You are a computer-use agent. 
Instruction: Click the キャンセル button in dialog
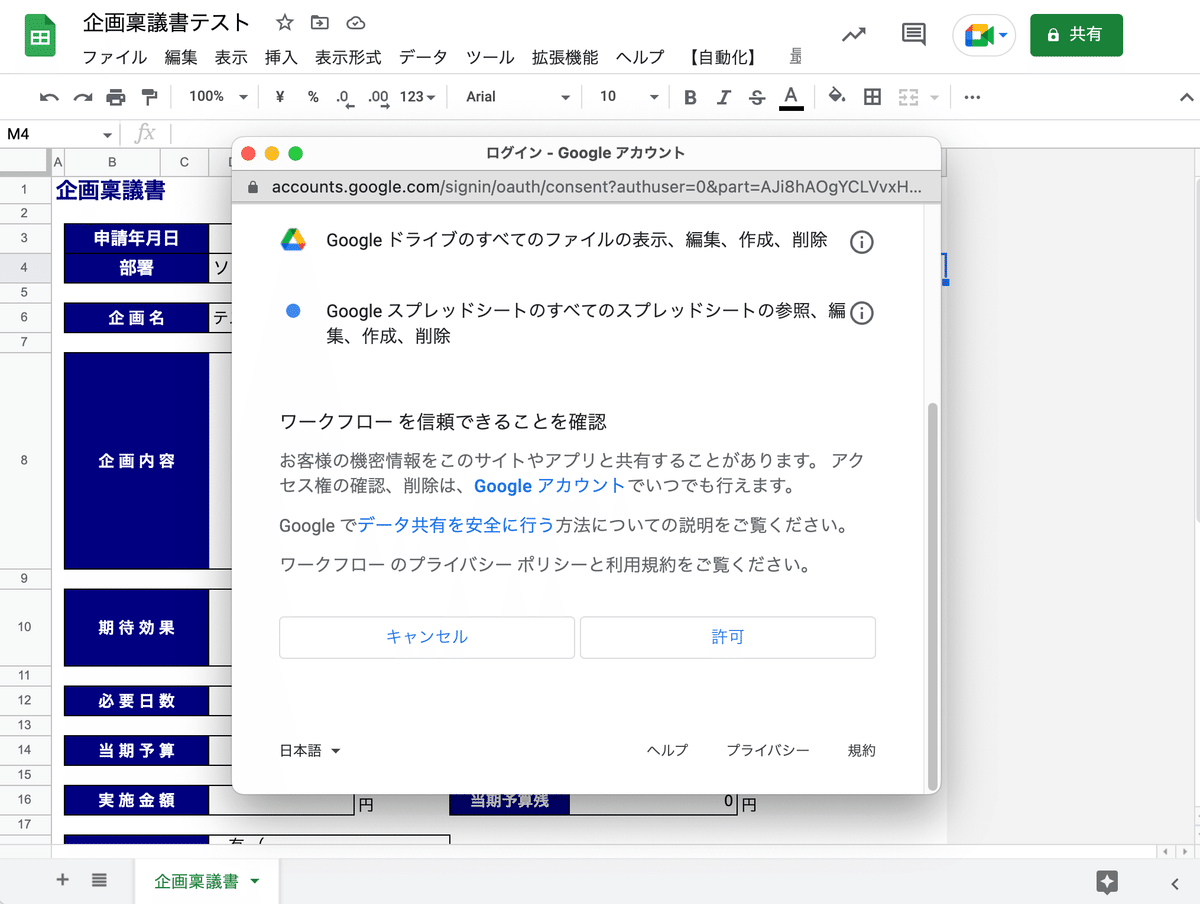pyautogui.click(x=427, y=637)
